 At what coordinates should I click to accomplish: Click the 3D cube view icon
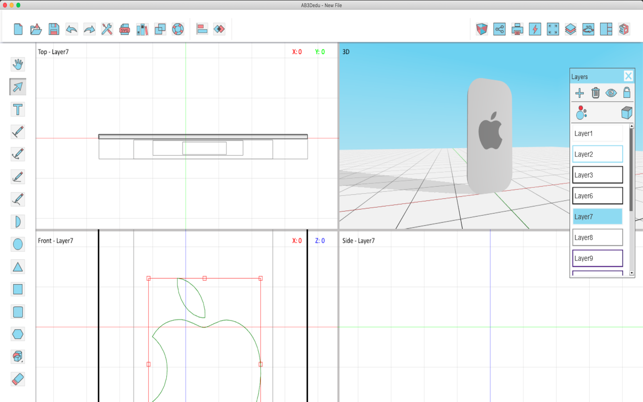(x=482, y=29)
